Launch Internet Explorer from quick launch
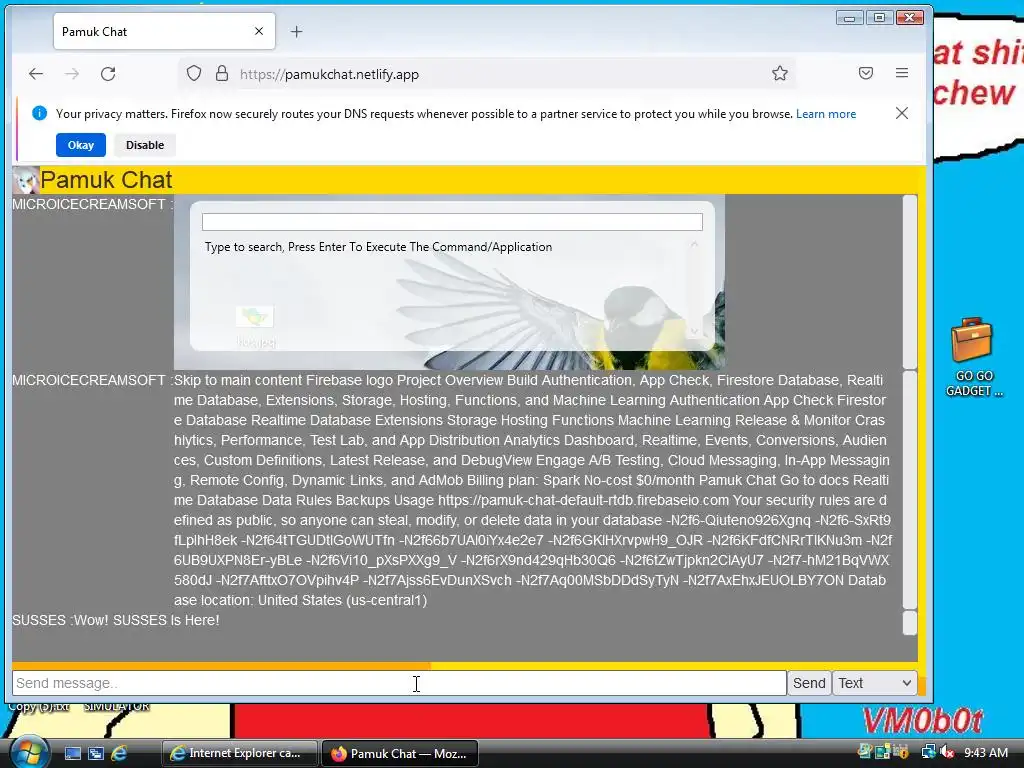Viewport: 1024px width, 768px height. [119, 753]
